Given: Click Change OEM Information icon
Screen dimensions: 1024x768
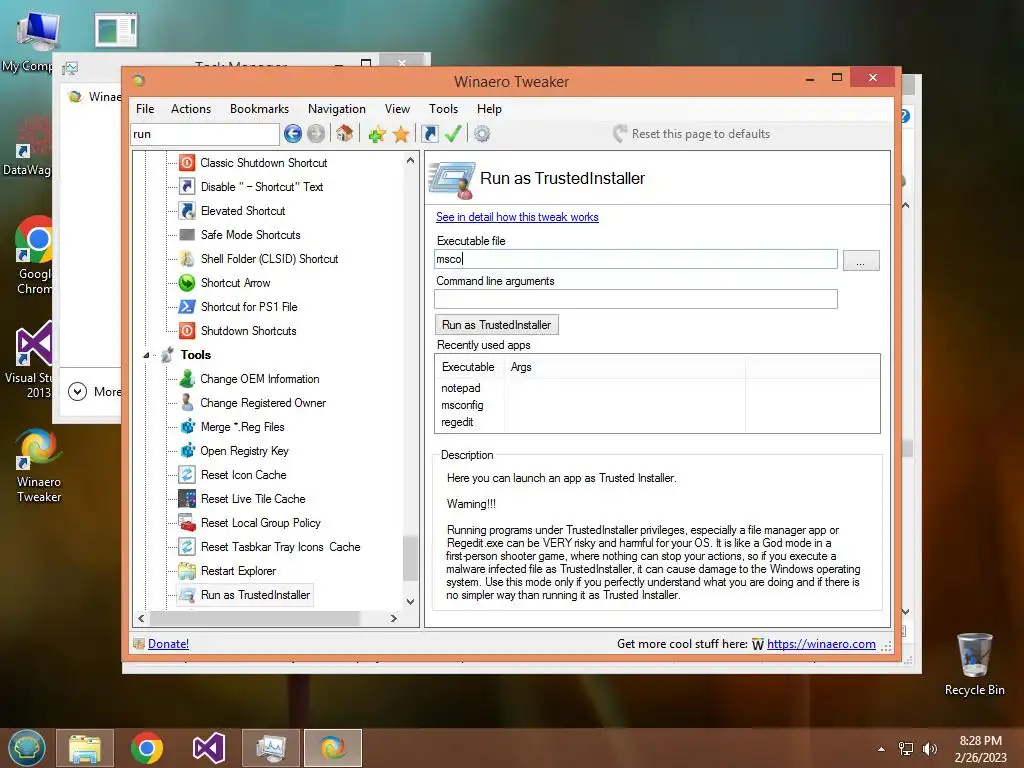Looking at the screenshot, I should point(187,379).
